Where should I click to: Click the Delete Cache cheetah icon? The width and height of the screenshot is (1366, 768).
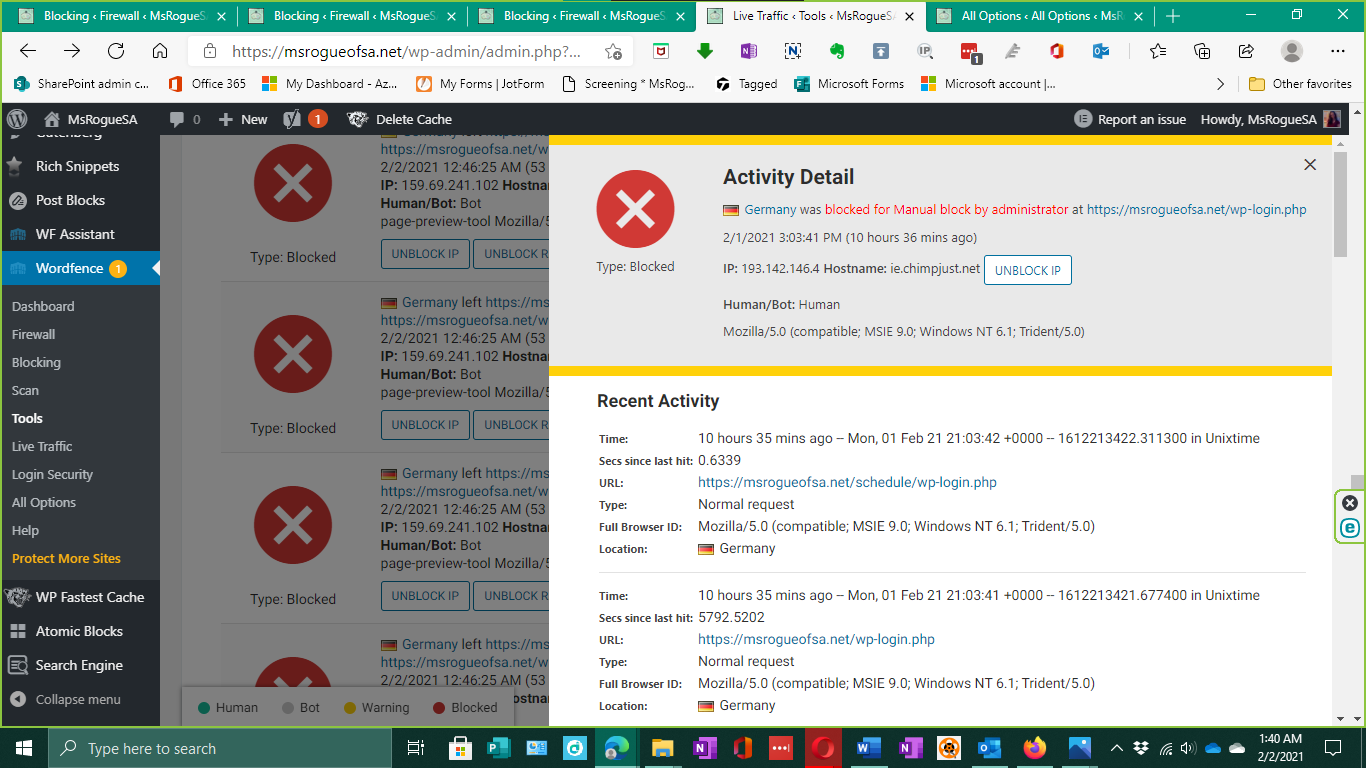coord(357,119)
